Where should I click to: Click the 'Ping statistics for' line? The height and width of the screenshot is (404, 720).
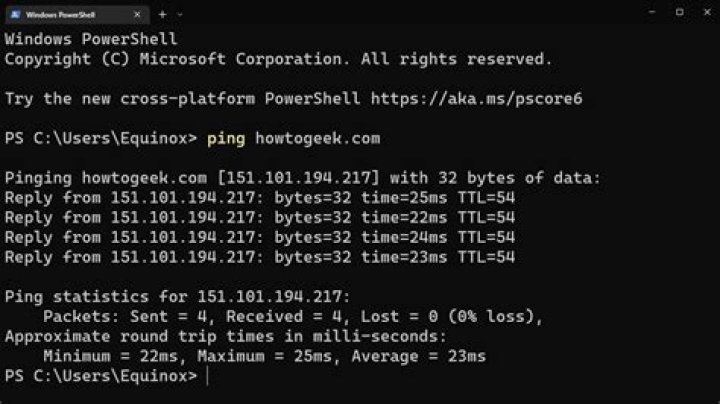pyautogui.click(x=178, y=297)
